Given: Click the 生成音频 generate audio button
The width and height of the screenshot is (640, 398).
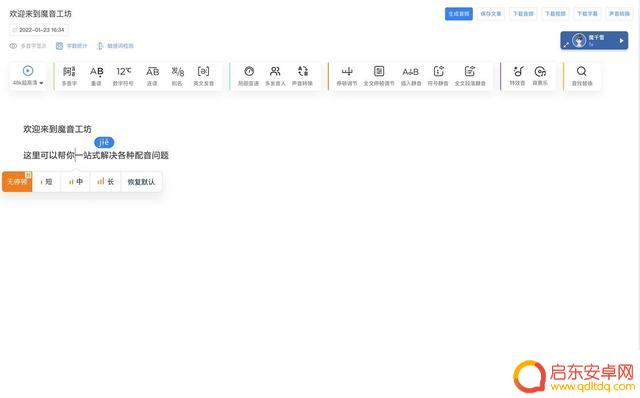Looking at the screenshot, I should click(x=459, y=13).
